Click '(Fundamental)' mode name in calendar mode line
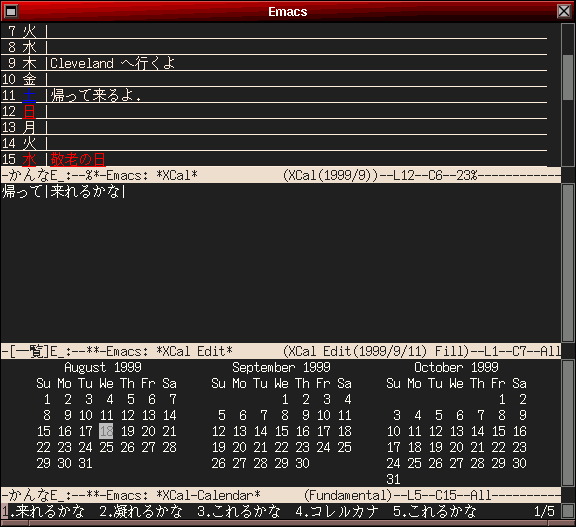This screenshot has height=527, width=576. [x=348, y=495]
